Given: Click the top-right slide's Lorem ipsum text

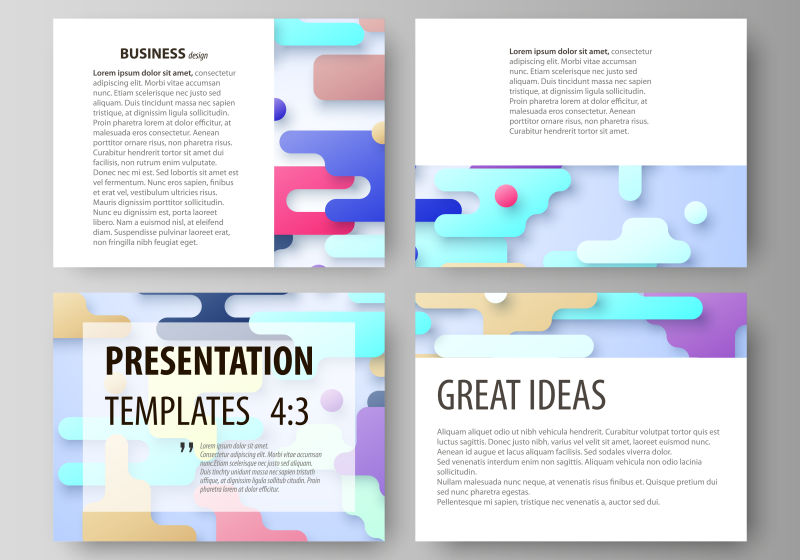Looking at the screenshot, I should 580,90.
